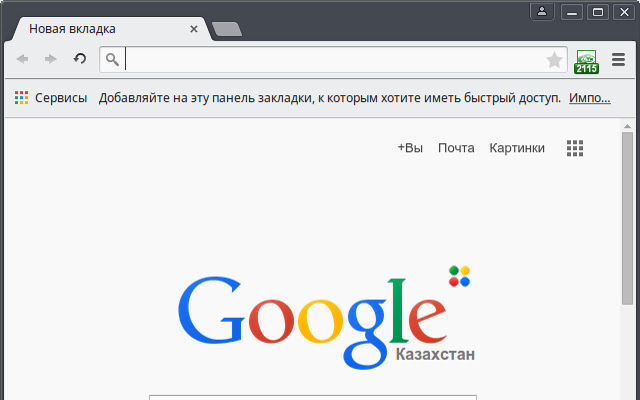Open the +Вы link
This screenshot has width=640, height=400.
[x=410, y=148]
